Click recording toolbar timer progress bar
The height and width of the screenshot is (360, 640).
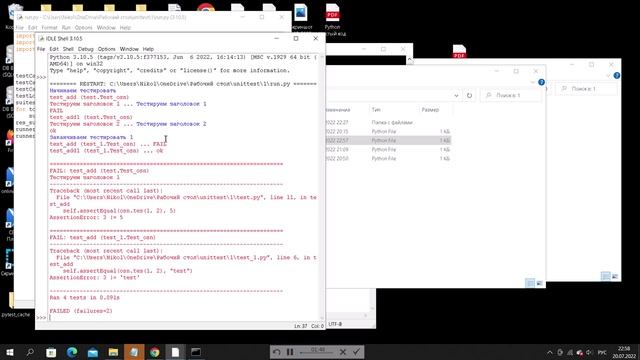coord(317,352)
